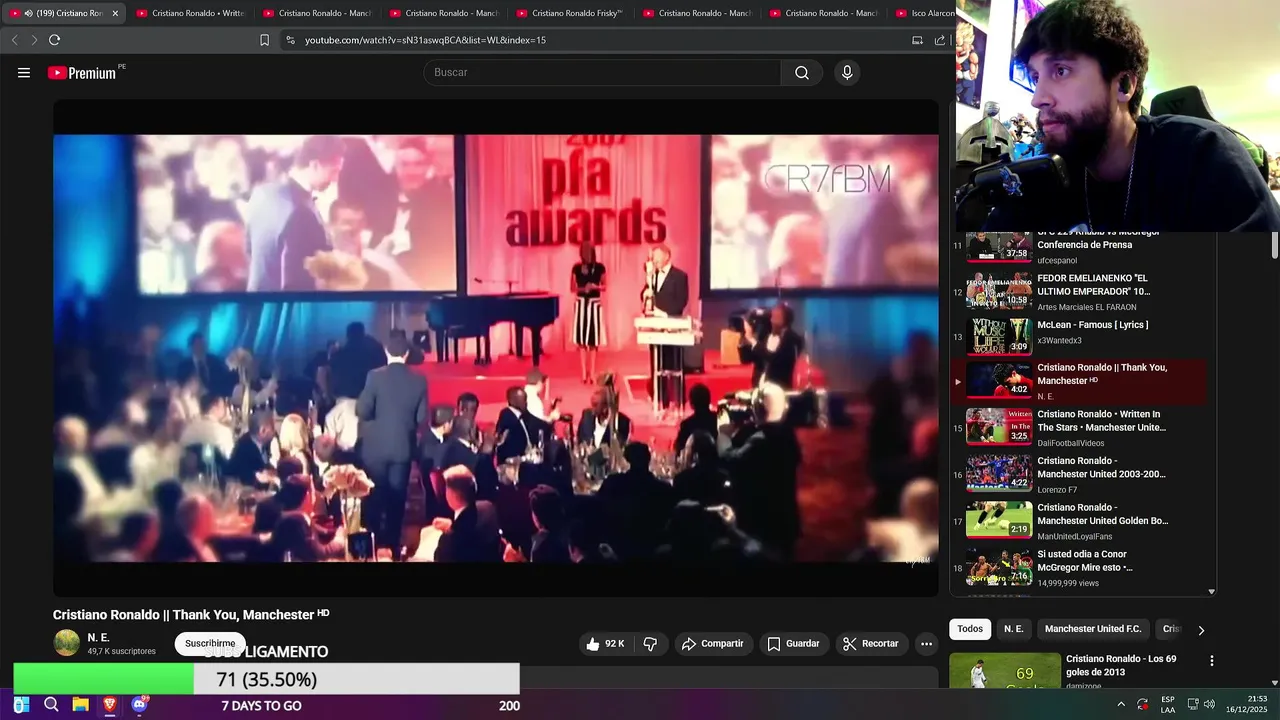
Task: Open N. E. channel avatar
Action: pyautogui.click(x=67, y=643)
